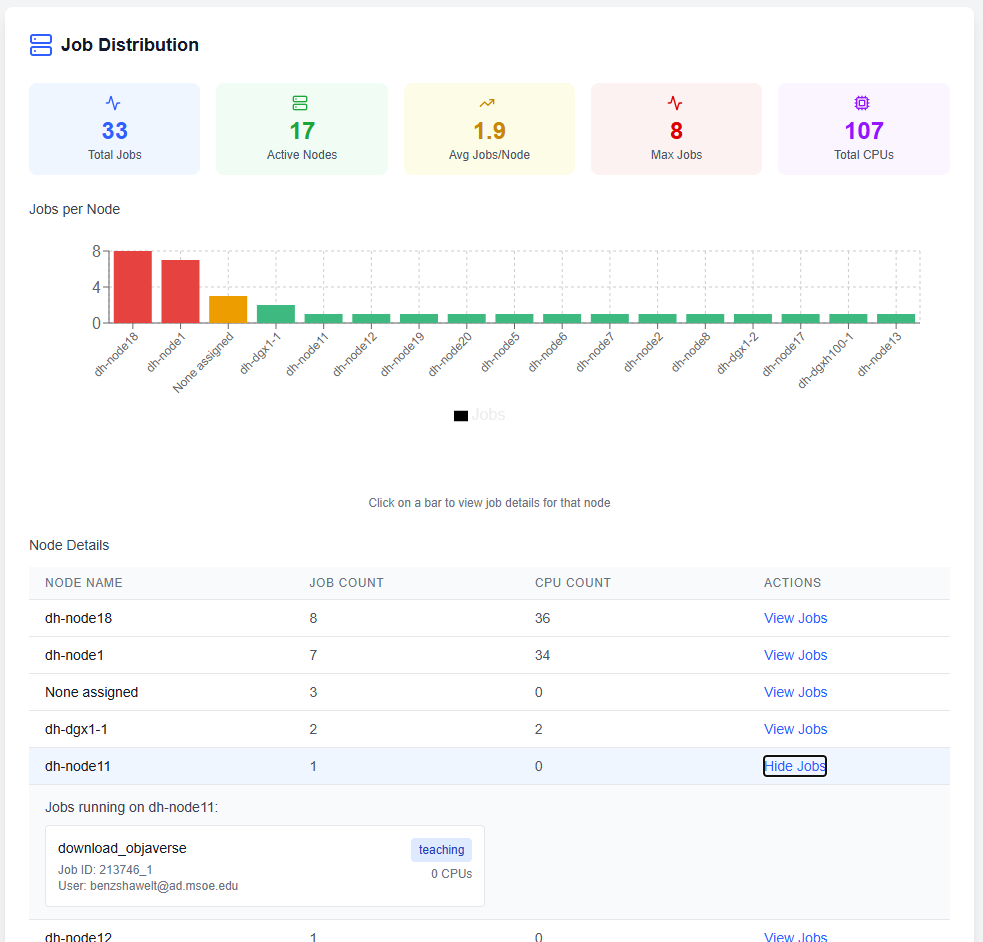Click the Avg Jobs/Node trending icon
The height and width of the screenshot is (942, 983).
click(x=488, y=103)
